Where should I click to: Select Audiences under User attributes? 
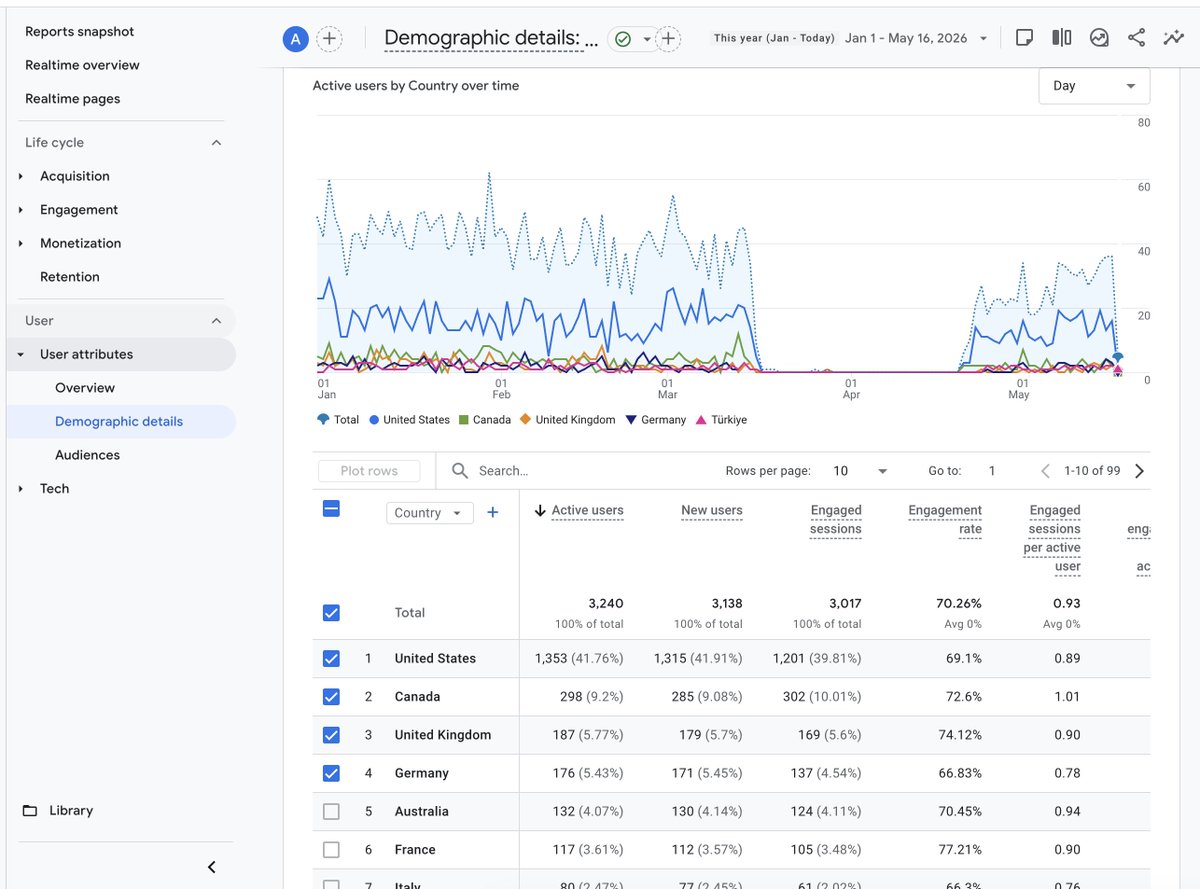point(87,455)
